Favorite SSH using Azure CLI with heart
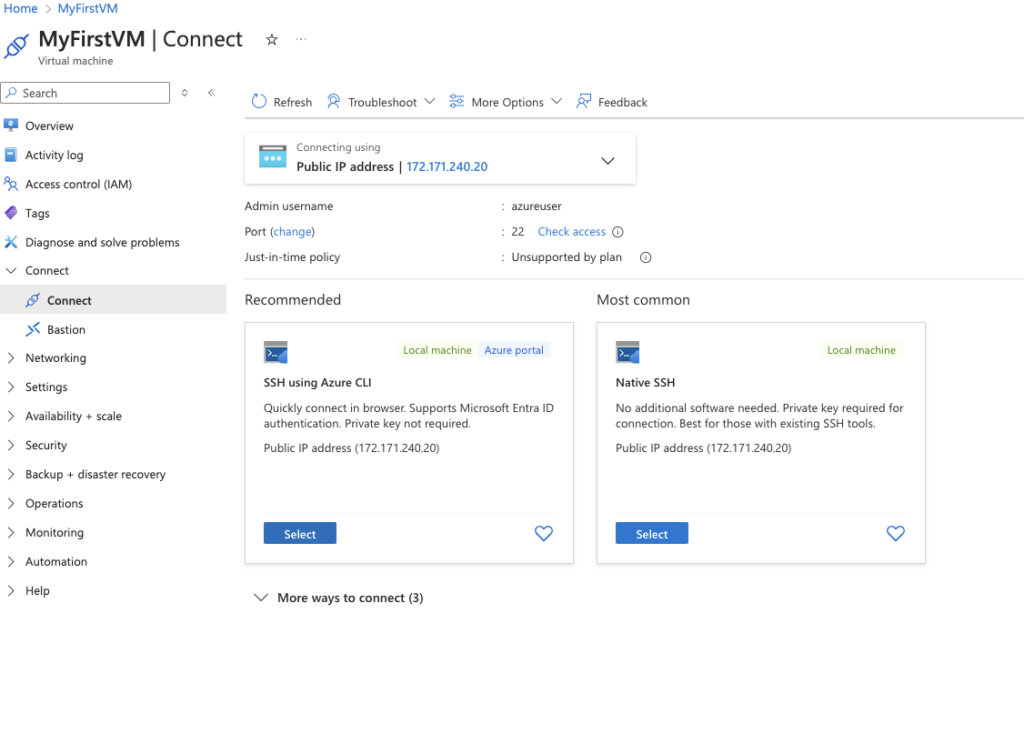 [543, 534]
